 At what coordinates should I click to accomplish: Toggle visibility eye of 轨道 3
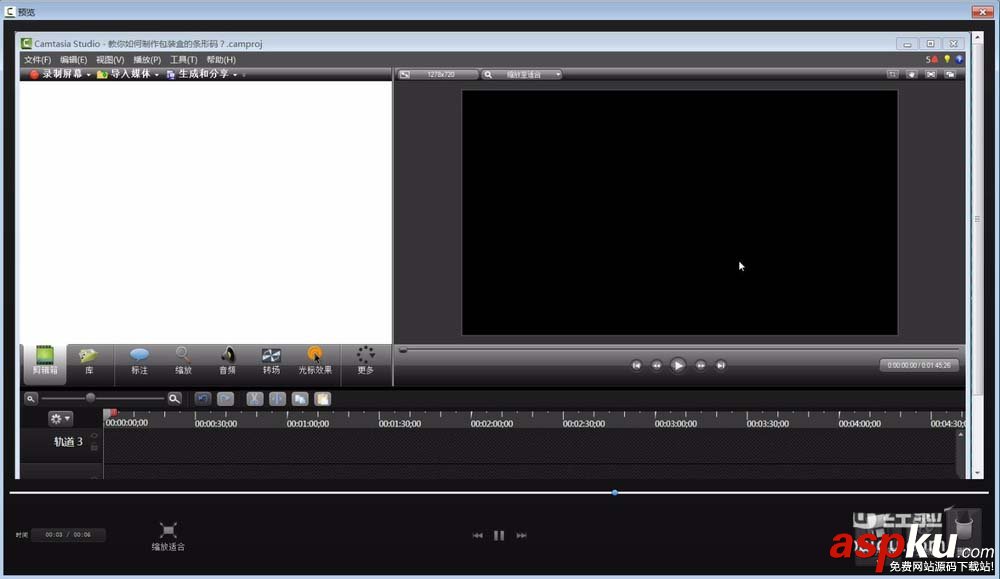(94, 436)
